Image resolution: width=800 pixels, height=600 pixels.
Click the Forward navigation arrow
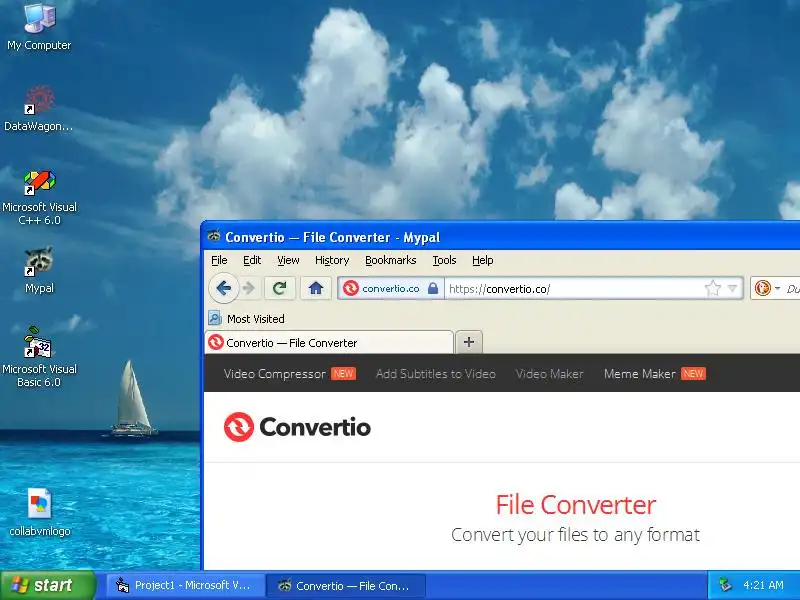pyautogui.click(x=249, y=288)
